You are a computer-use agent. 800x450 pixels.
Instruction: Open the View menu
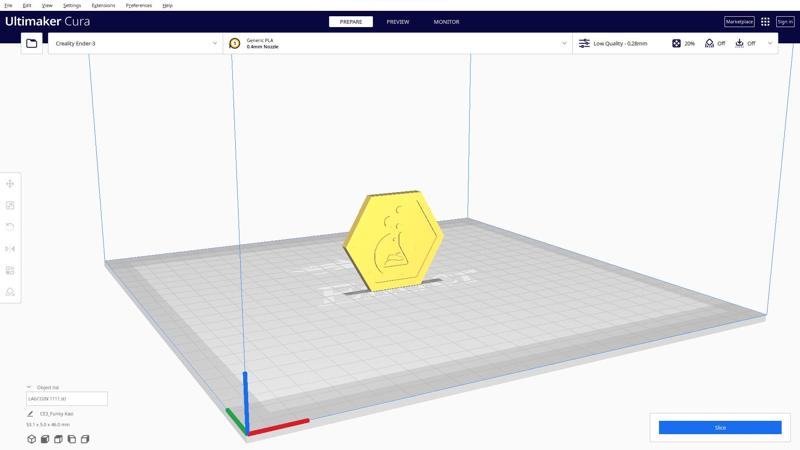pos(47,5)
